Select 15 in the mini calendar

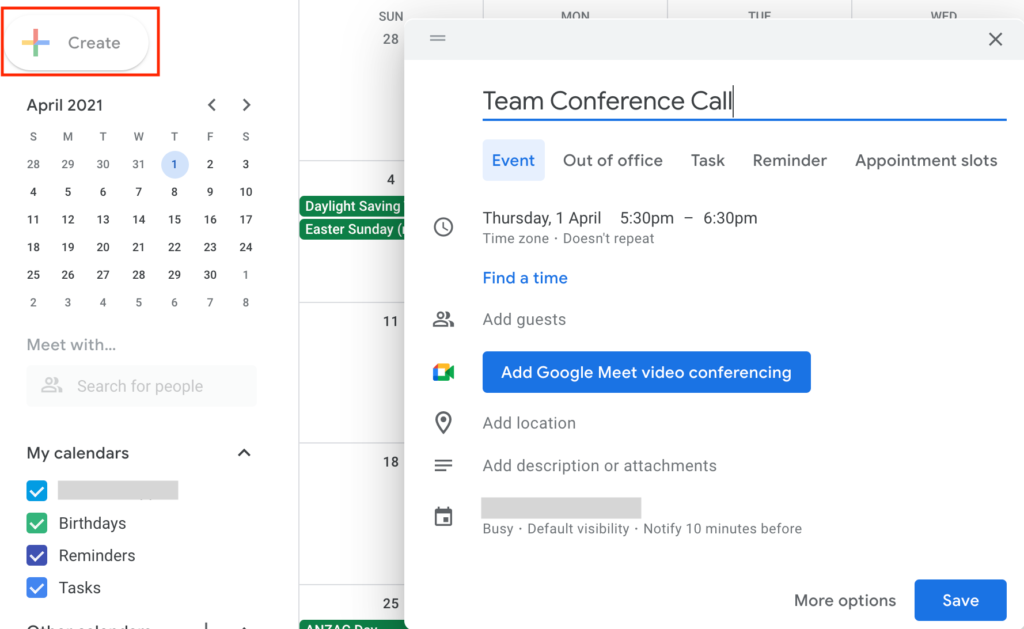point(174,219)
